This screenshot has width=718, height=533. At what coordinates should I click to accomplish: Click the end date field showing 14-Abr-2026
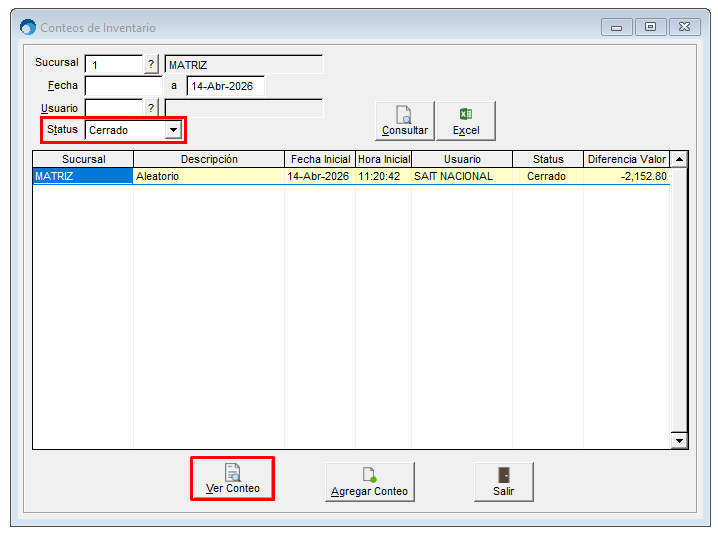(x=225, y=86)
